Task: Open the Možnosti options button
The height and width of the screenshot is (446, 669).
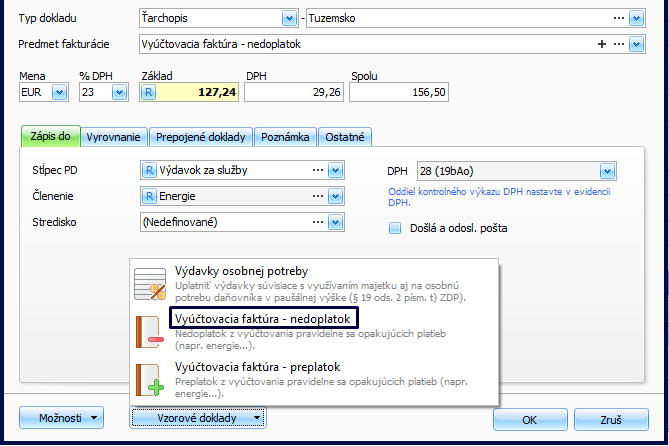Action: pyautogui.click(x=62, y=418)
